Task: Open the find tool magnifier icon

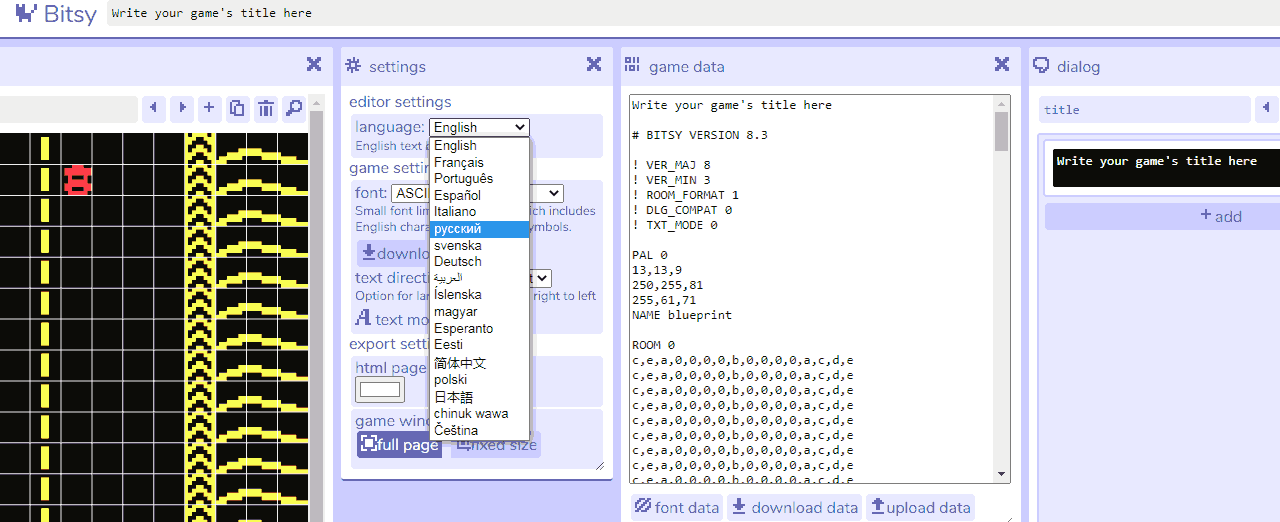Action: tap(293, 108)
